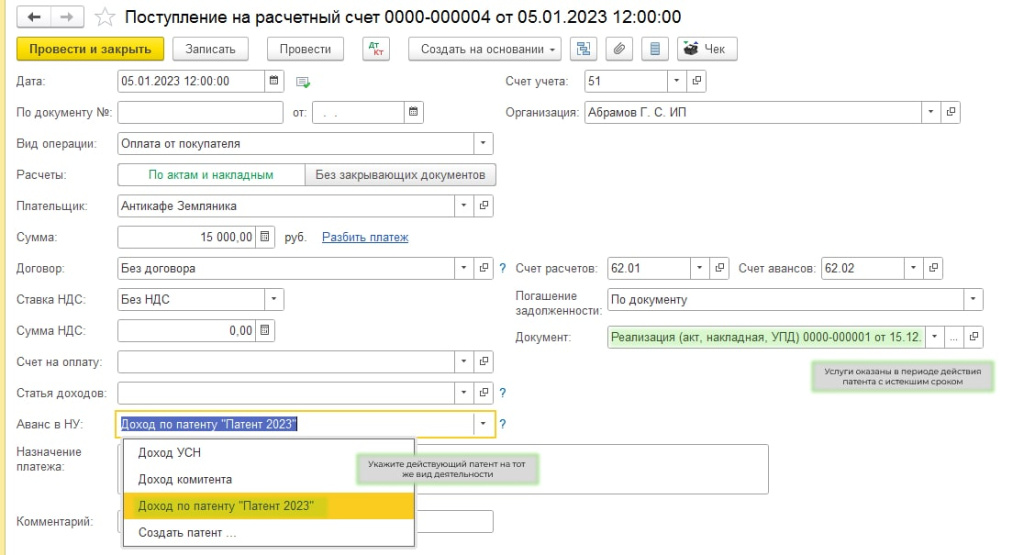1024x555 pixels.
Task: Click the Дт/Кт postings icon
Action: 376,49
